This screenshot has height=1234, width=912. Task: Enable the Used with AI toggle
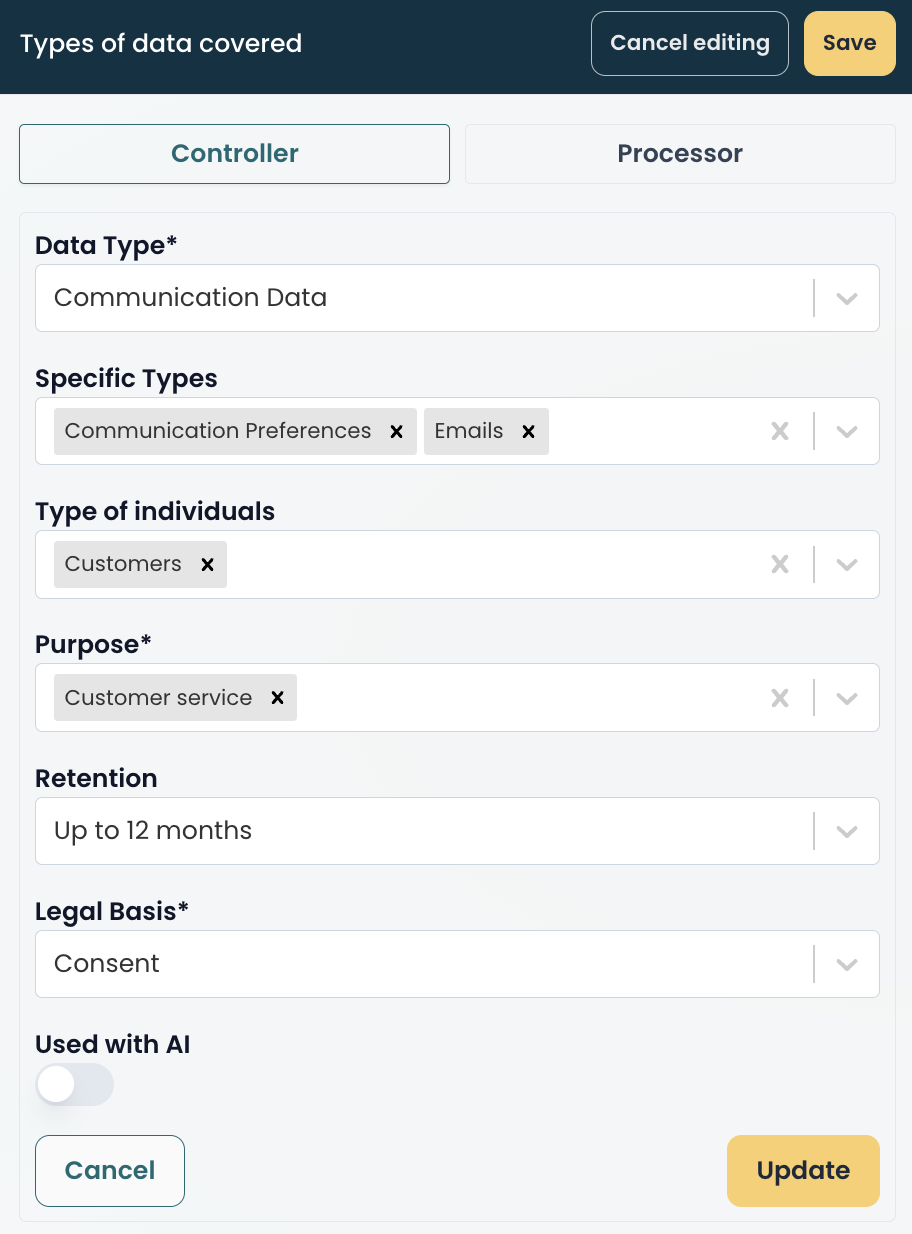(74, 1084)
